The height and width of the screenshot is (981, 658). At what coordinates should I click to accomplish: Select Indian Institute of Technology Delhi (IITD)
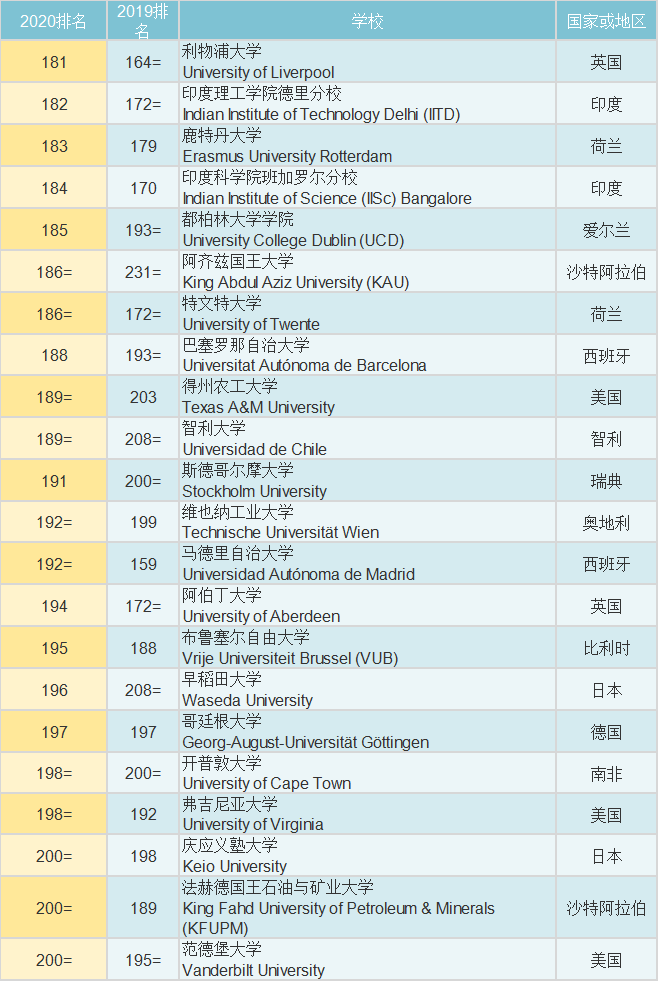[x=321, y=114]
